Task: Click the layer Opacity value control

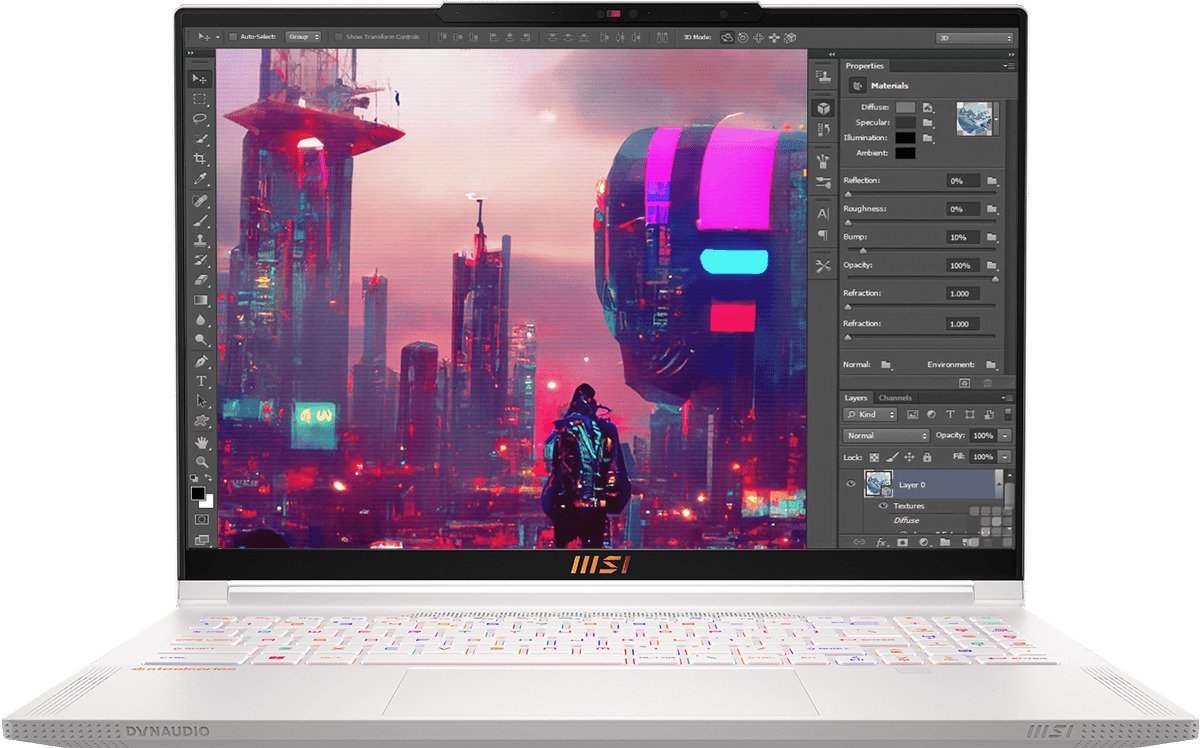Action: coord(981,435)
